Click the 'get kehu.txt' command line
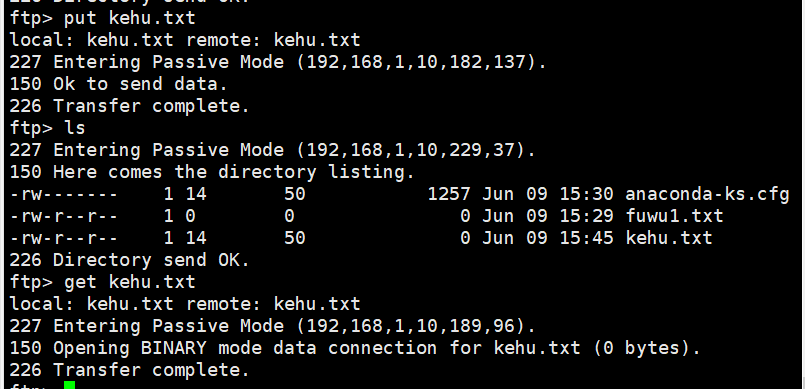This screenshot has width=805, height=389. pyautogui.click(x=103, y=282)
